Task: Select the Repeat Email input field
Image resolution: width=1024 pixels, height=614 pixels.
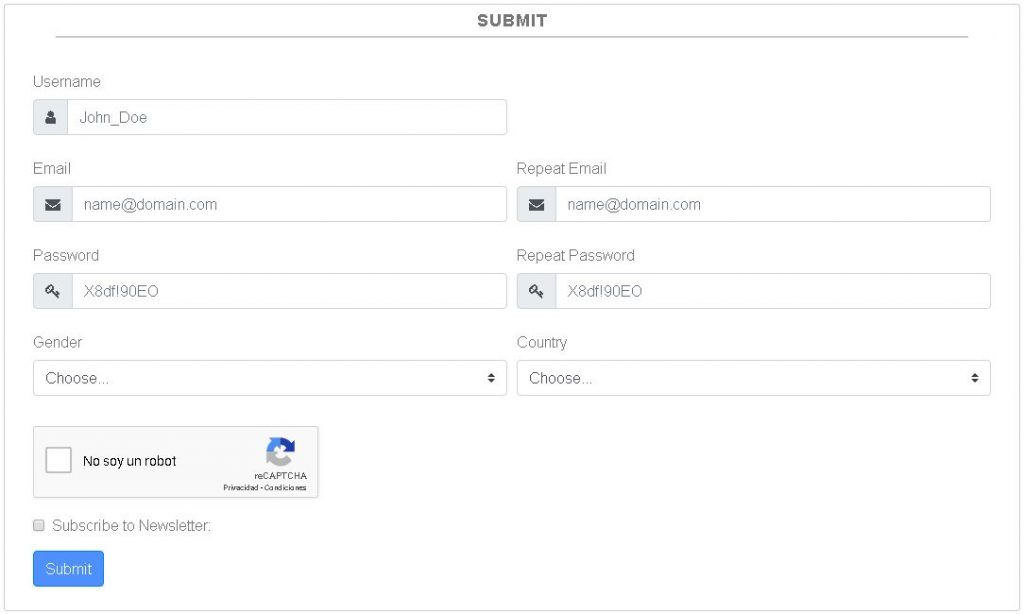Action: click(772, 204)
